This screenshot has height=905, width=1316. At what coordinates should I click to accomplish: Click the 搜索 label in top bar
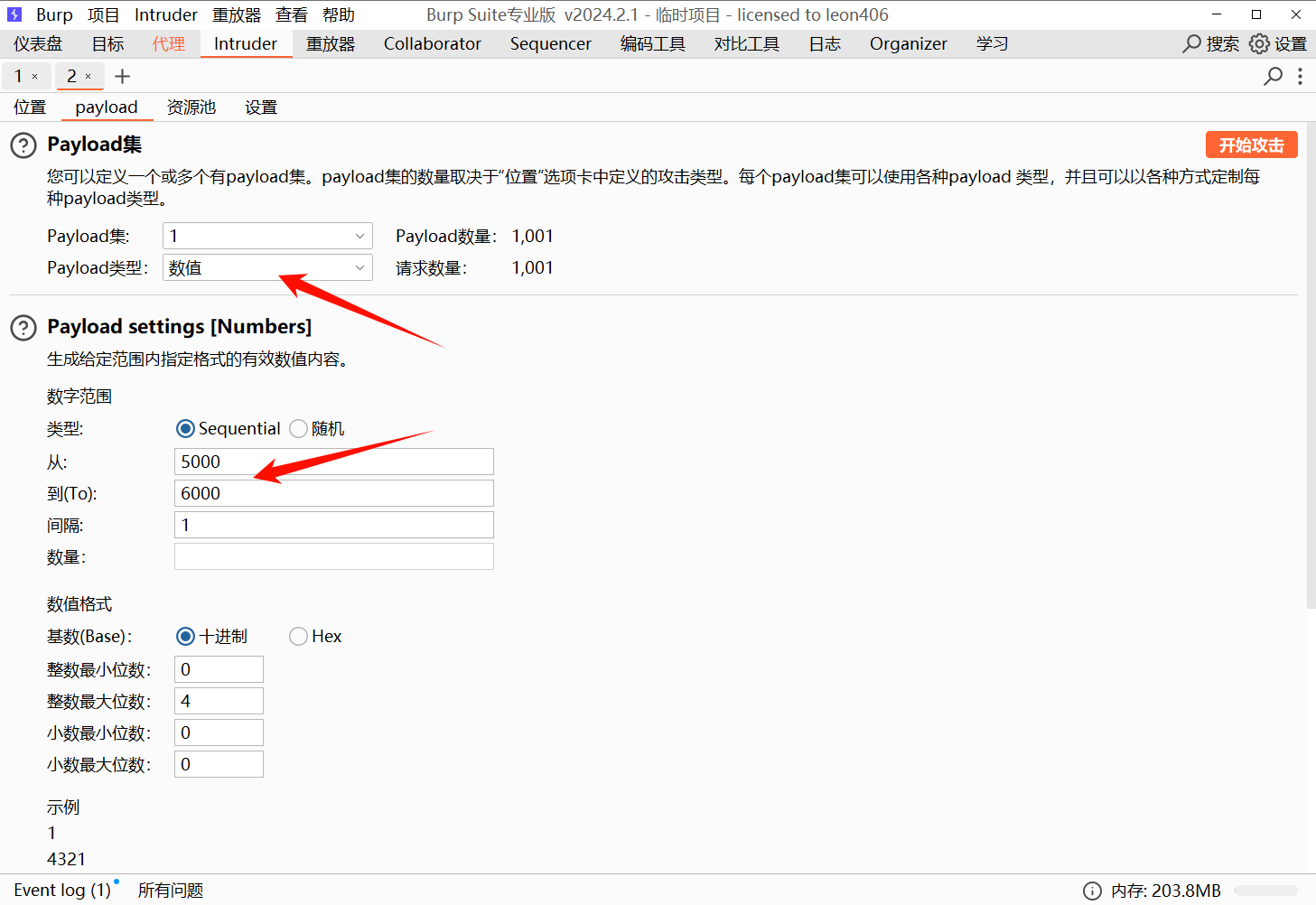coord(1223,43)
